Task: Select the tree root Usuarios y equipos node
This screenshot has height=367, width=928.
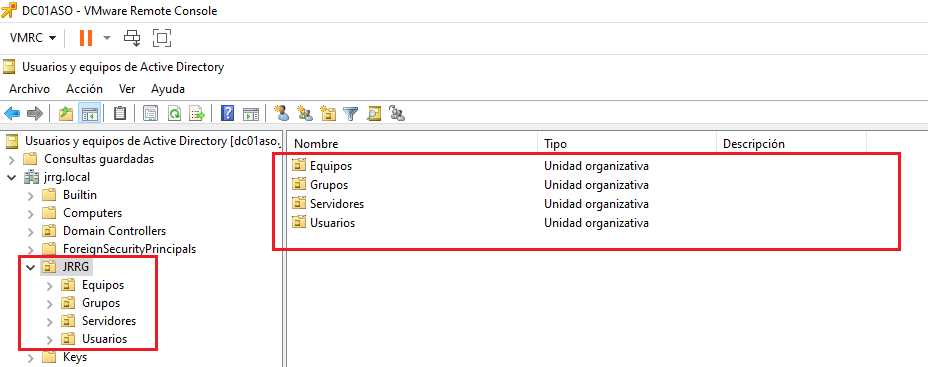Action: pyautogui.click(x=153, y=141)
